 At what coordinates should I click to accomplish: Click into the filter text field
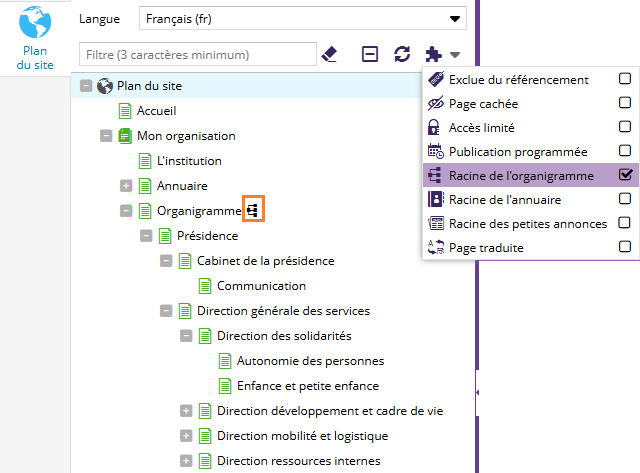click(x=197, y=54)
